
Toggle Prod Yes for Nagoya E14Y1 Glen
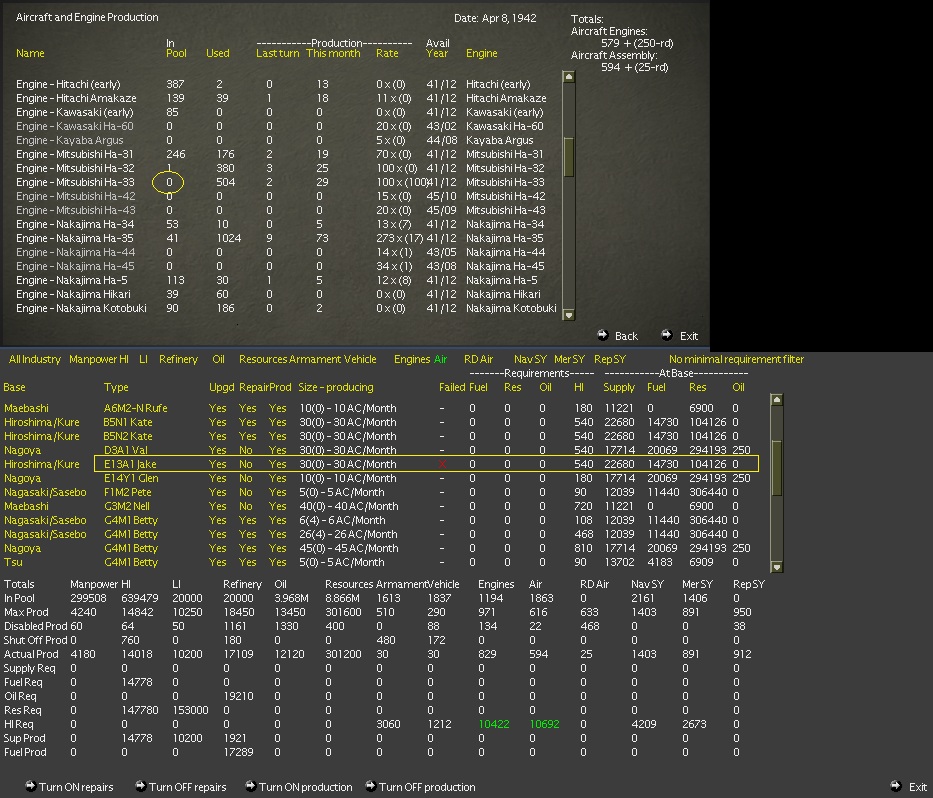[277, 478]
